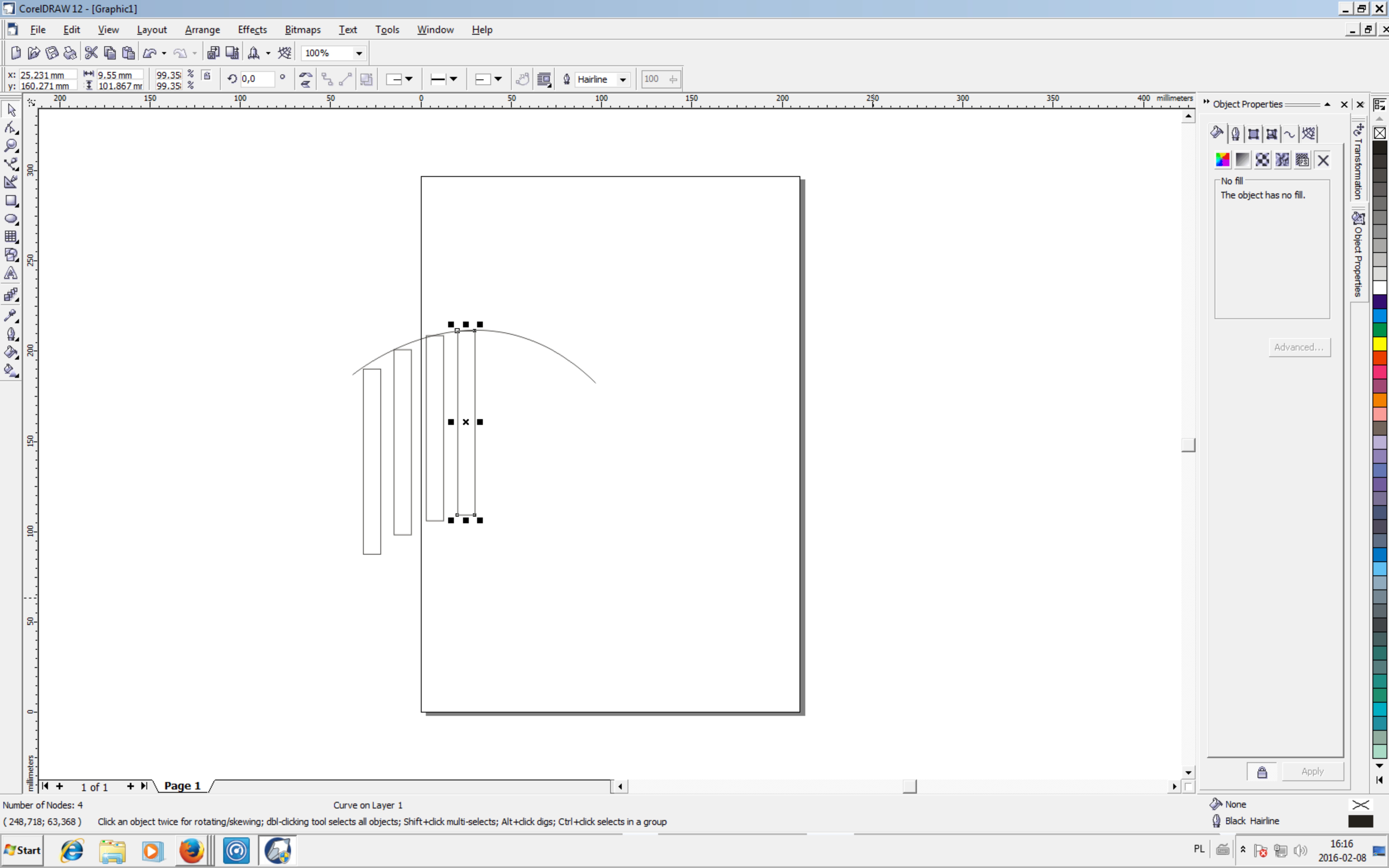Switch to the Outline pen tab

[1235, 134]
